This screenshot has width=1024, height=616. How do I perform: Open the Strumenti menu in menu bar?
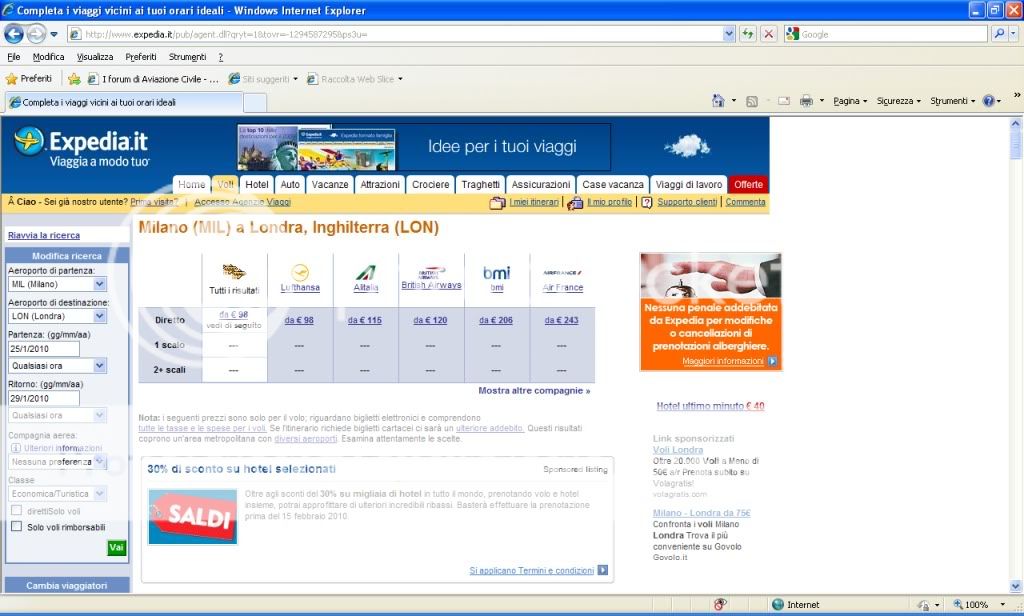tap(187, 57)
